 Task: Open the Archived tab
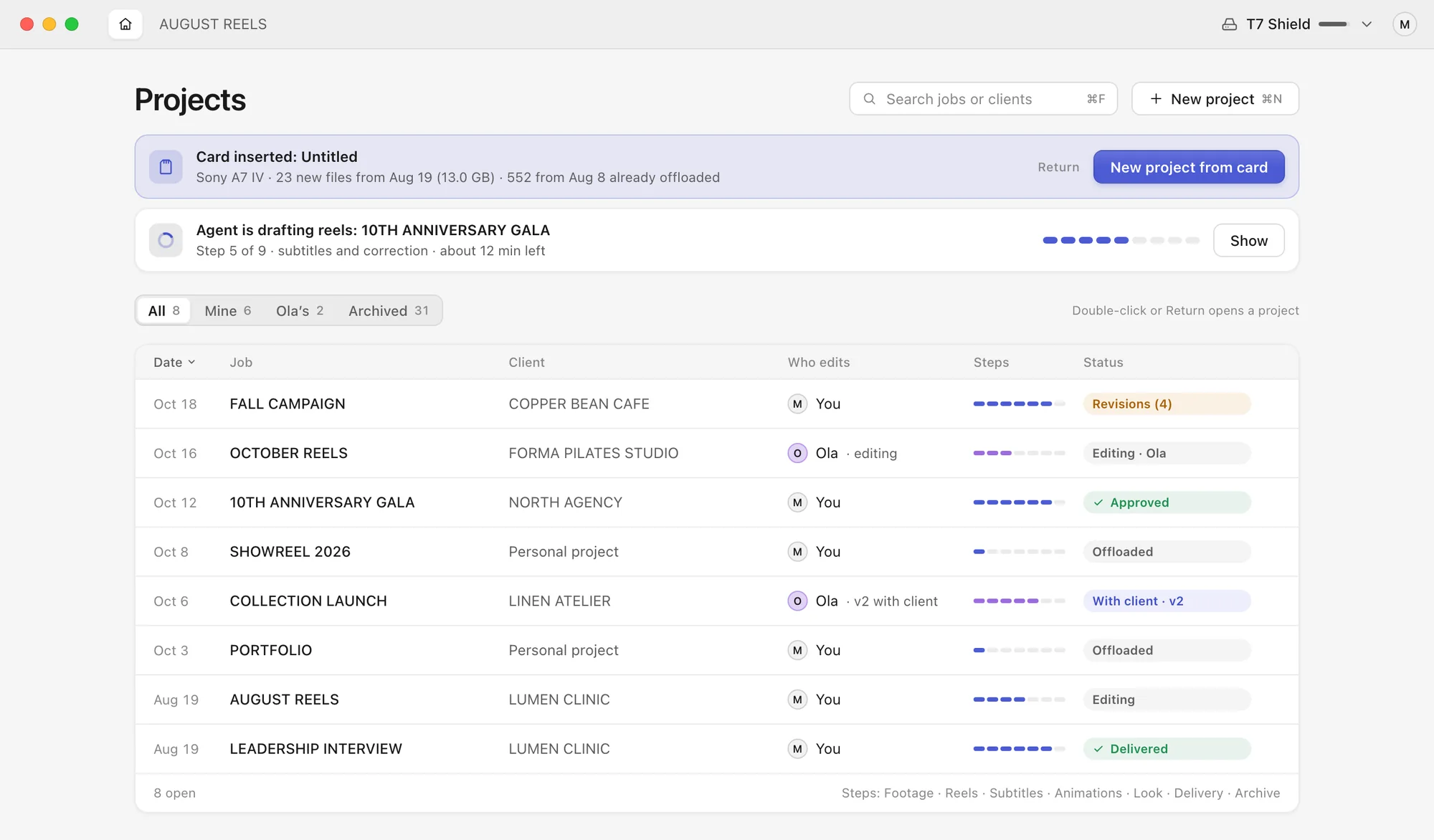[x=389, y=310]
